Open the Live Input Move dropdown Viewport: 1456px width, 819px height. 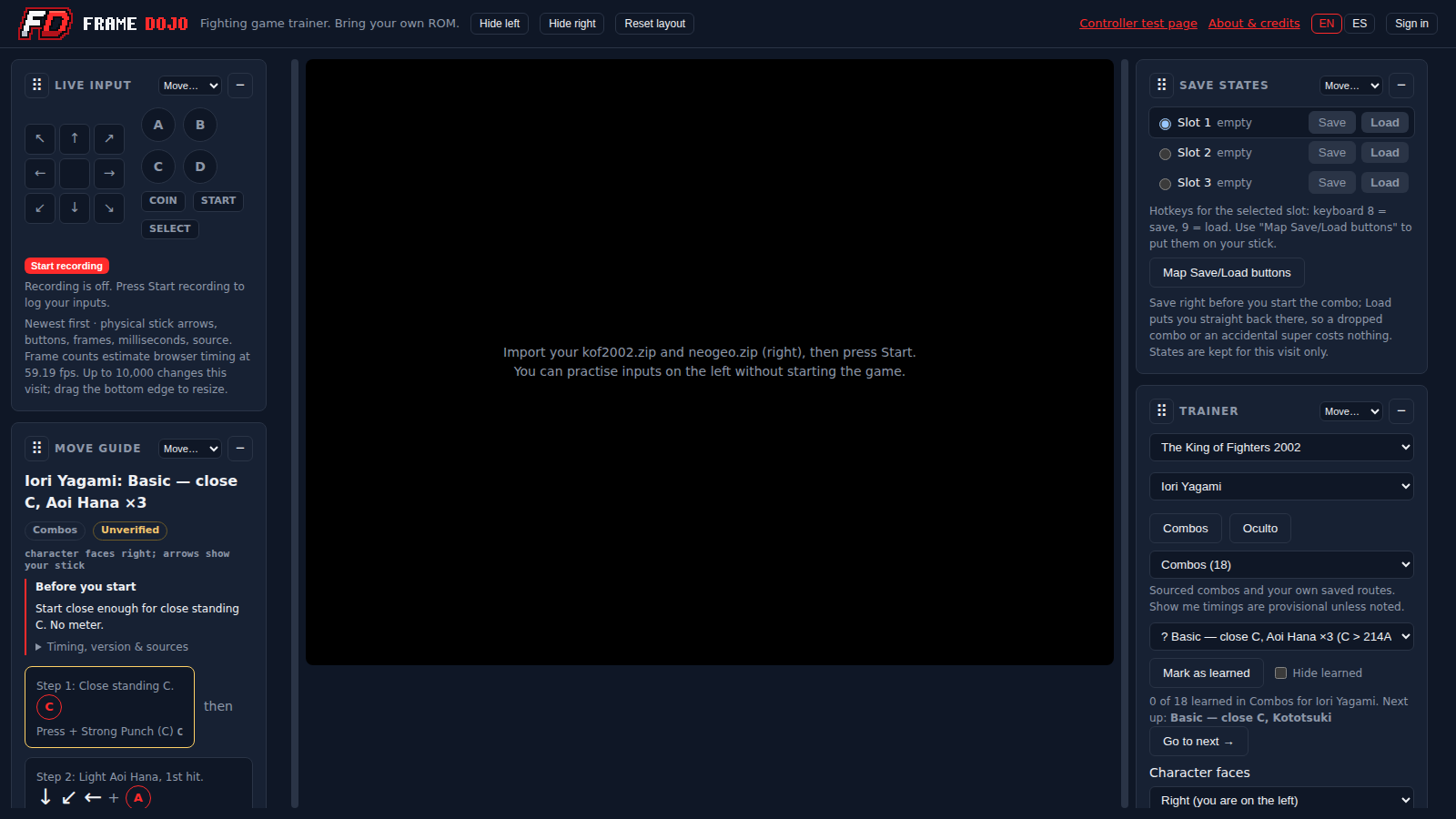[190, 86]
